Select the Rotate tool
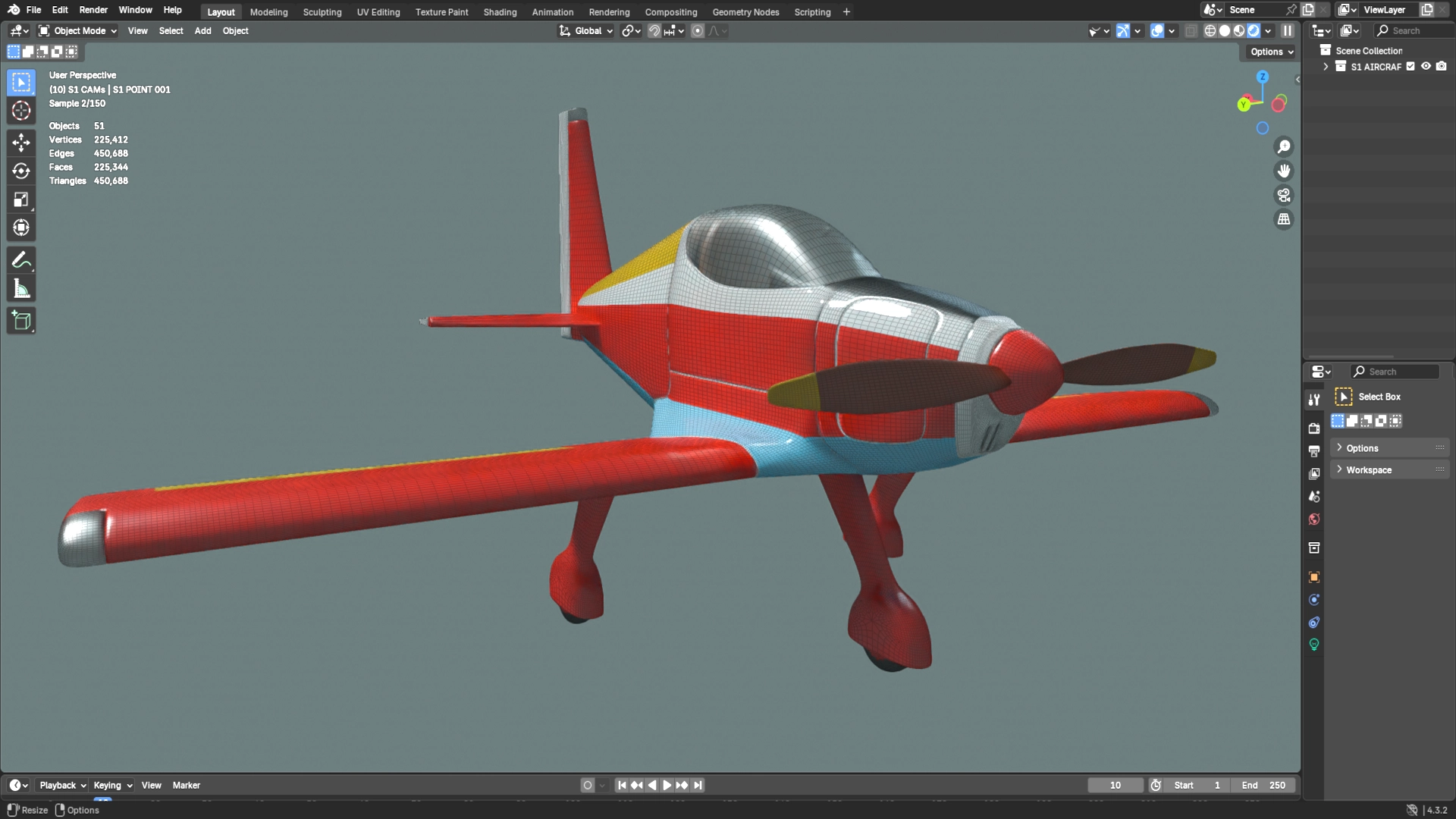The image size is (1456, 819). [x=21, y=171]
